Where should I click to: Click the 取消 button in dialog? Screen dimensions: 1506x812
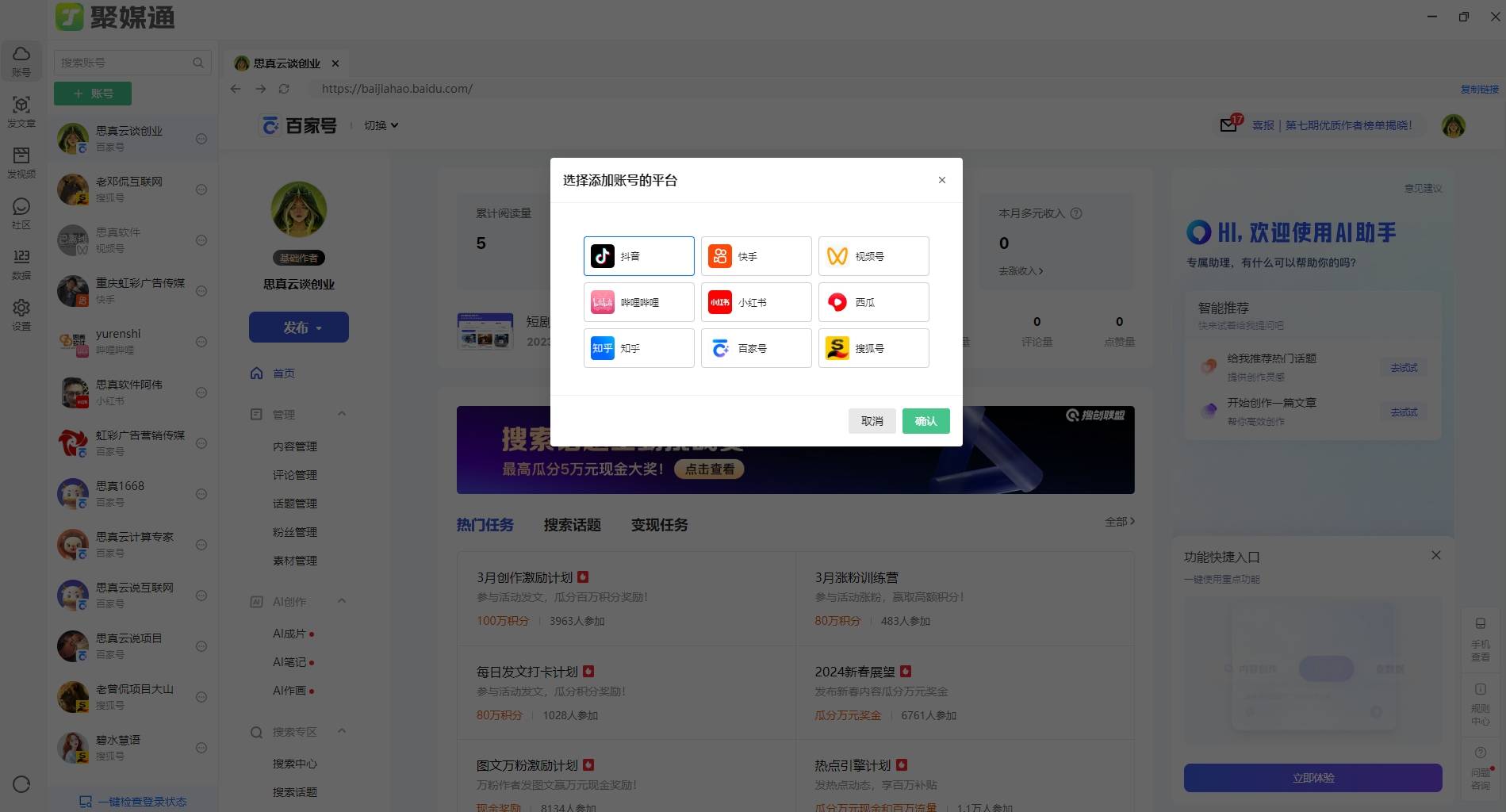[872, 421]
